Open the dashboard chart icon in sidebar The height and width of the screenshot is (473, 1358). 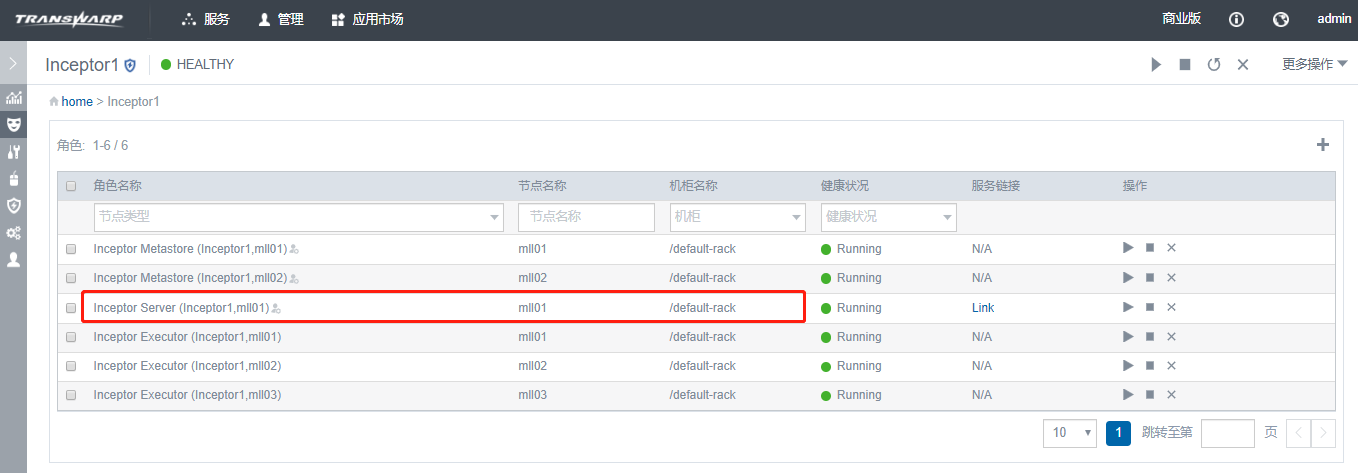coord(14,98)
